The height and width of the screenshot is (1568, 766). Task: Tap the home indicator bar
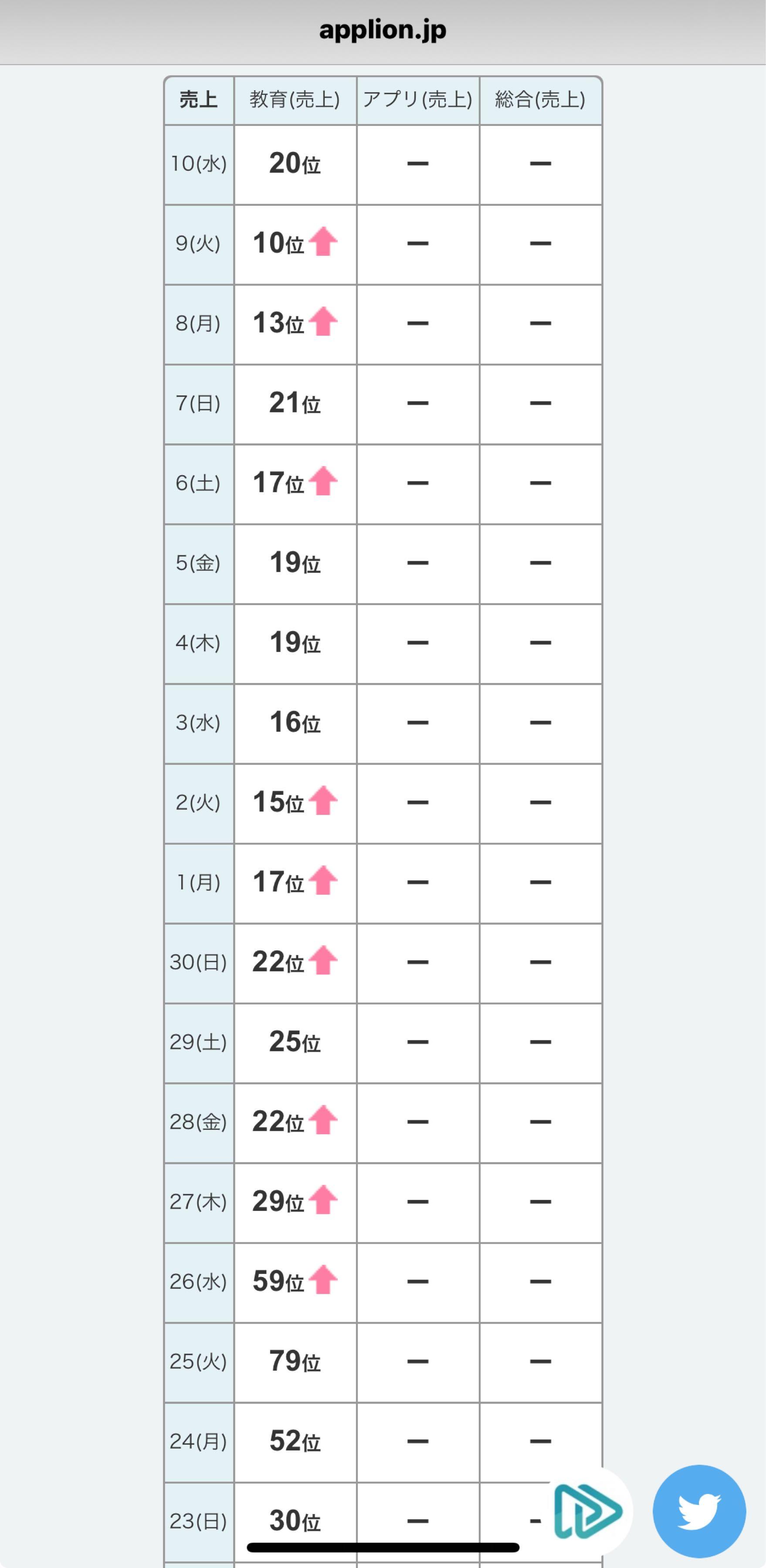coord(383,1547)
